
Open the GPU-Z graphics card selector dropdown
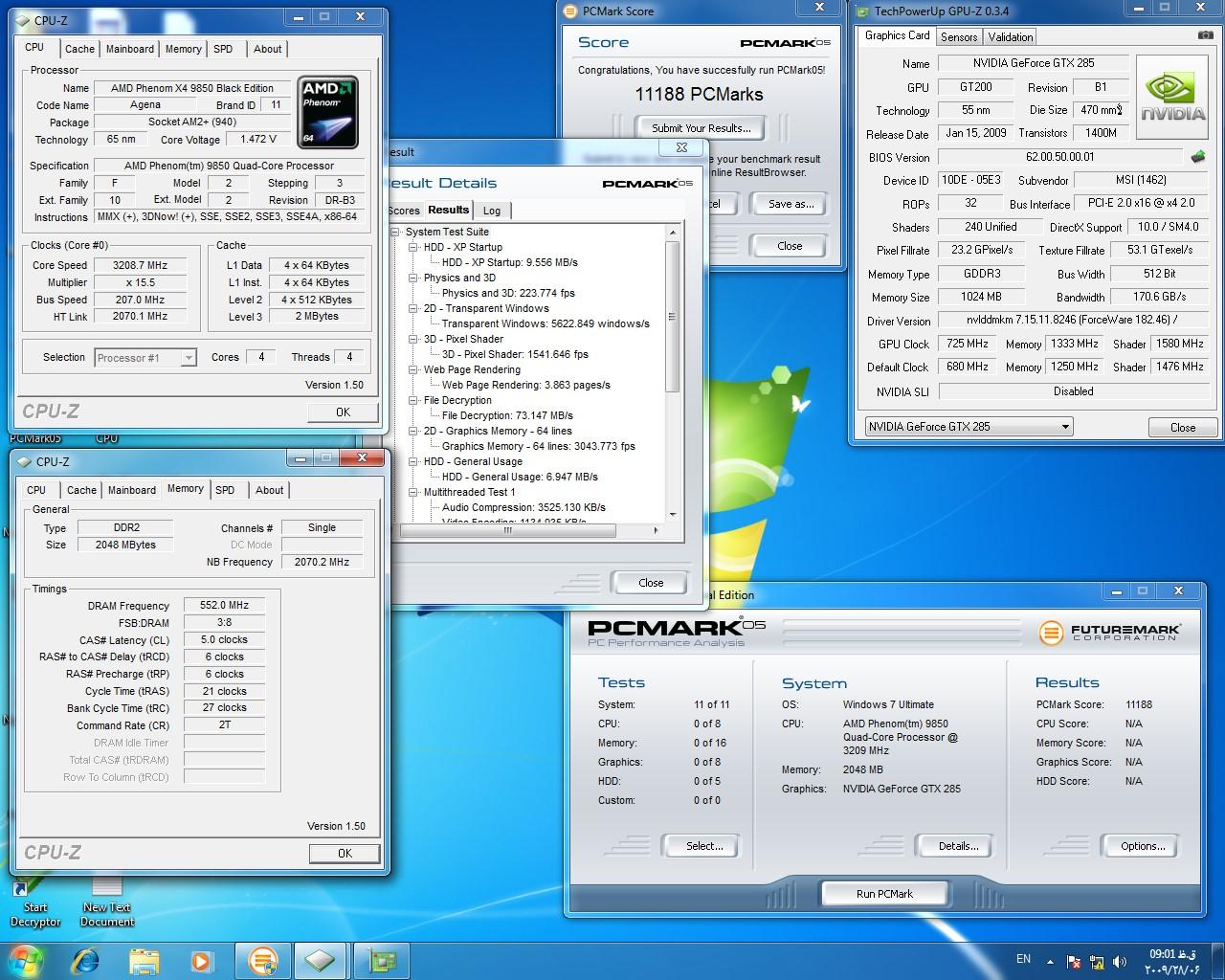coord(968,427)
